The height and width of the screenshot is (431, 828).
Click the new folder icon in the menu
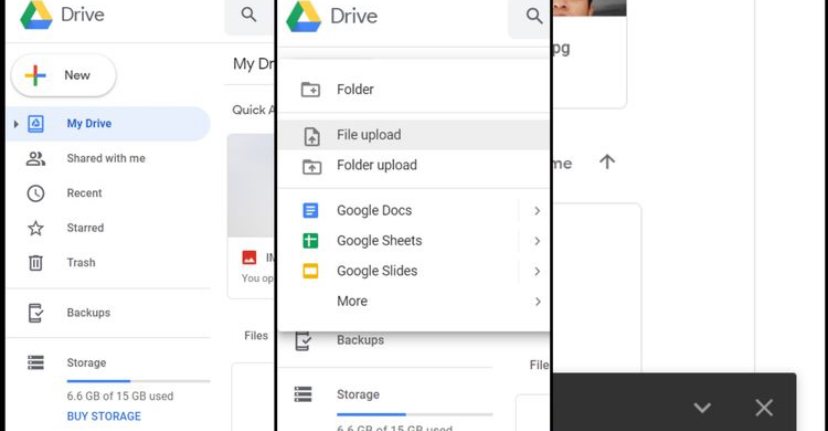[310, 89]
